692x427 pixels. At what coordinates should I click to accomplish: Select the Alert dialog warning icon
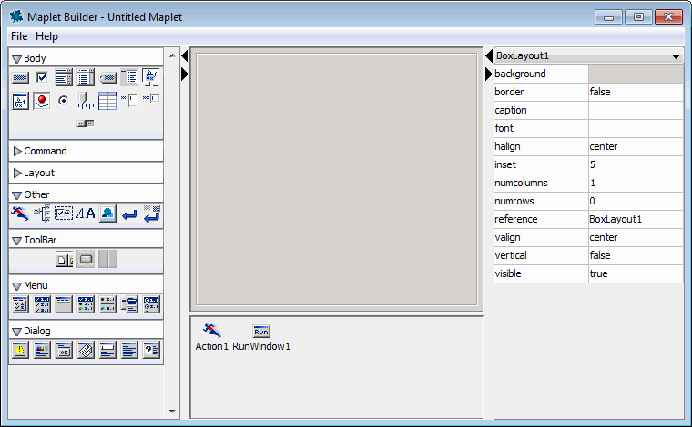[x=20, y=349]
